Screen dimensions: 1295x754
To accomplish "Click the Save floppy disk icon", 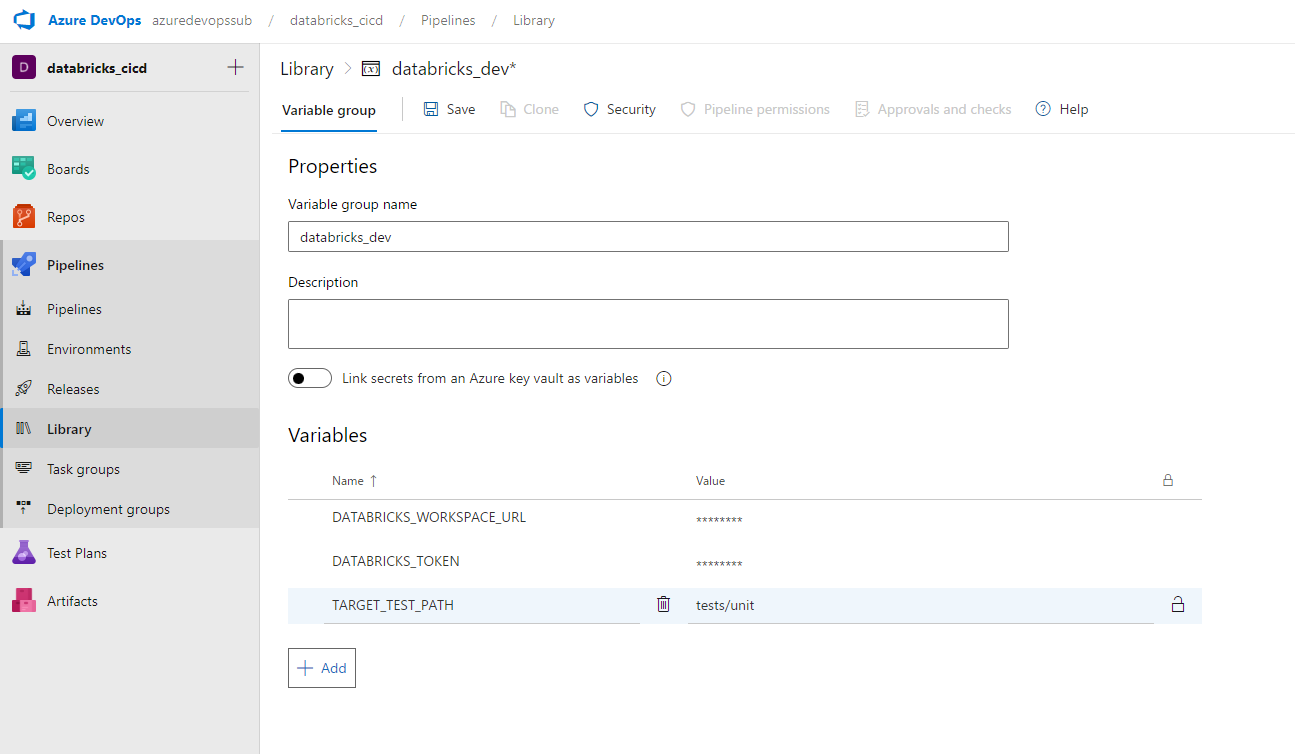I will [x=431, y=109].
